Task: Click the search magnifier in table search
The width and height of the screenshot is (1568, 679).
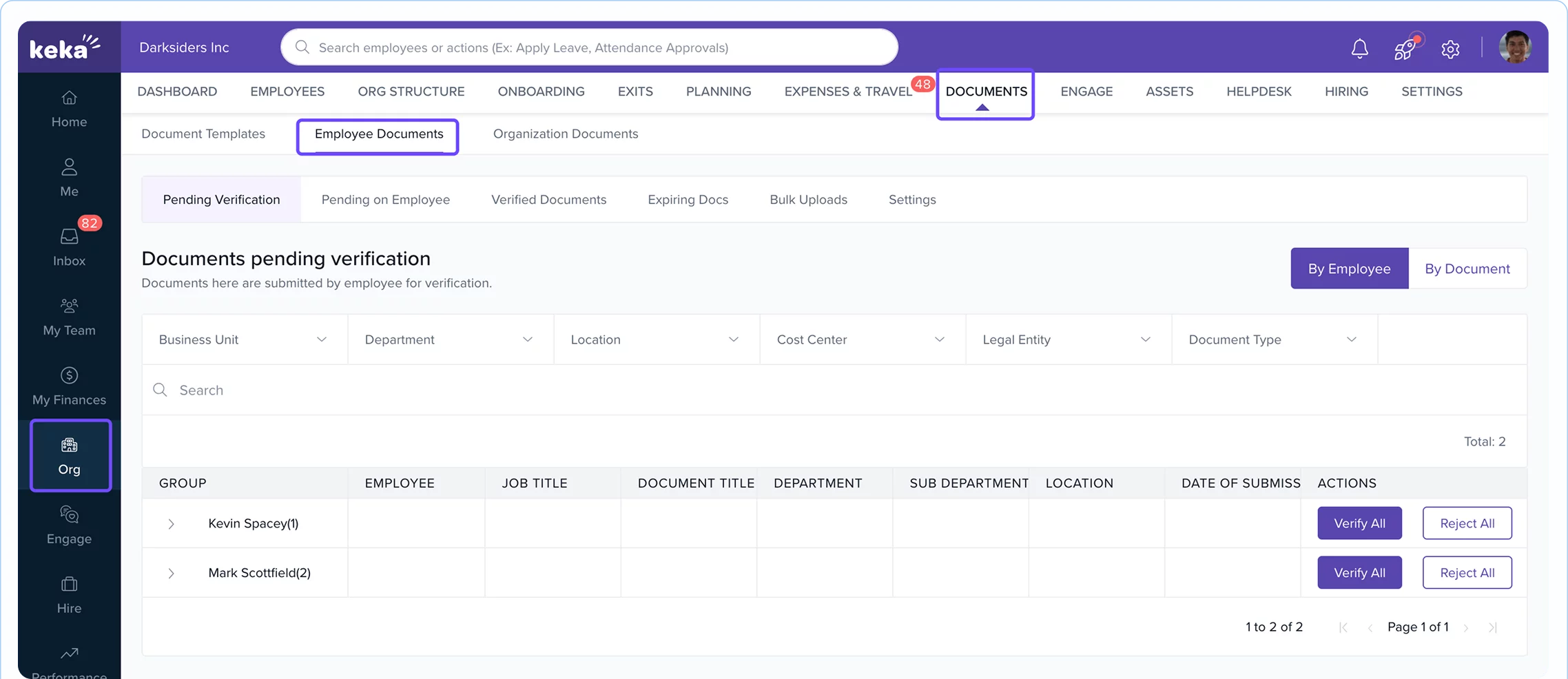Action: pyautogui.click(x=160, y=390)
